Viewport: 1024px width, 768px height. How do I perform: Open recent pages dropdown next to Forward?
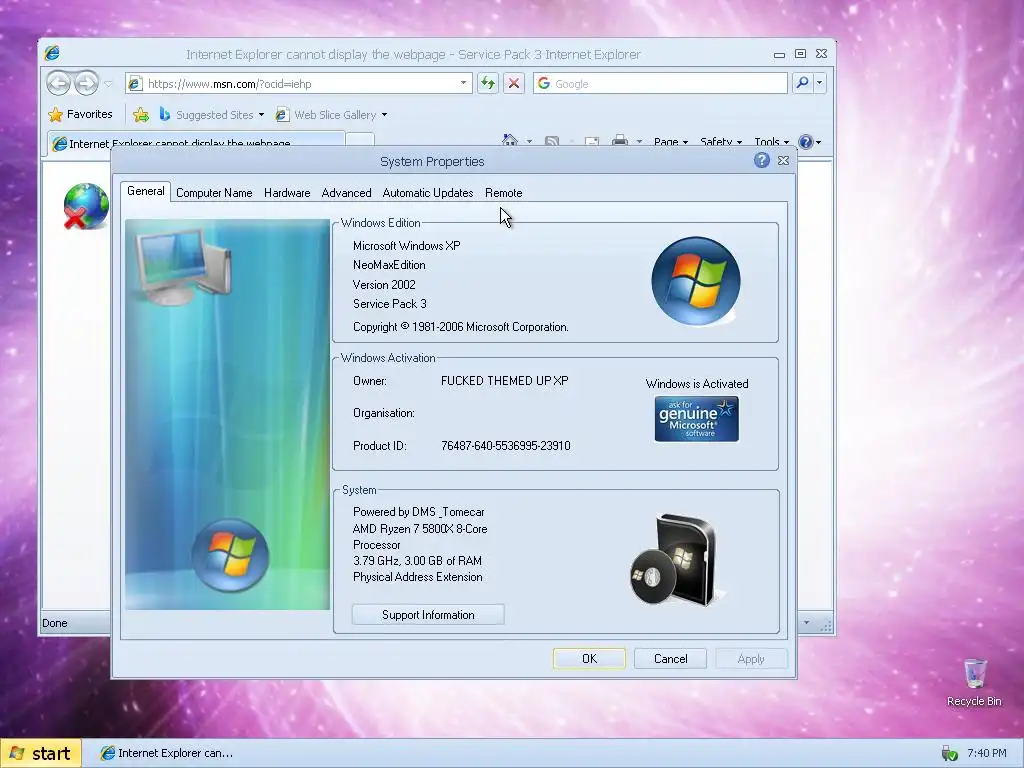108,84
